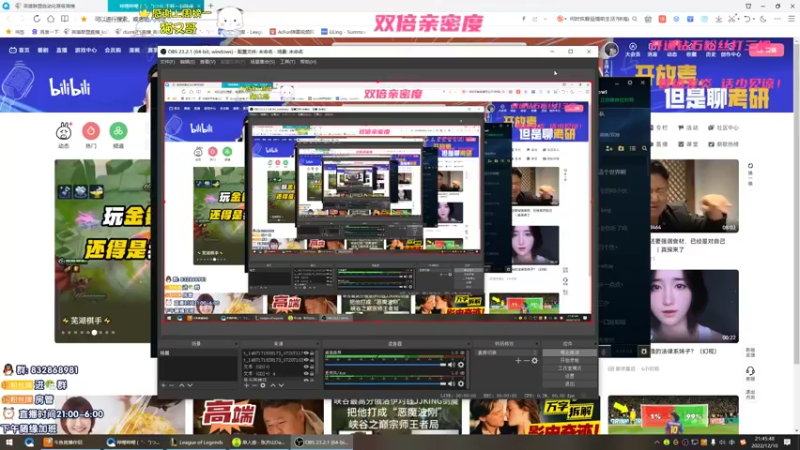Image resolution: width=800 pixels, height=450 pixels.
Task: Toggle visibility of fourth OBS source row
Action: coord(306,373)
